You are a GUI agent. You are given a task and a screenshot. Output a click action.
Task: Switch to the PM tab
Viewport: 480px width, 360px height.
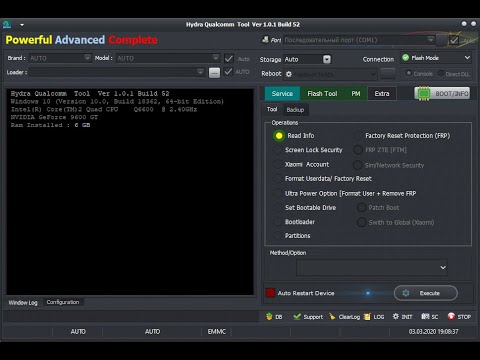[x=356, y=94]
